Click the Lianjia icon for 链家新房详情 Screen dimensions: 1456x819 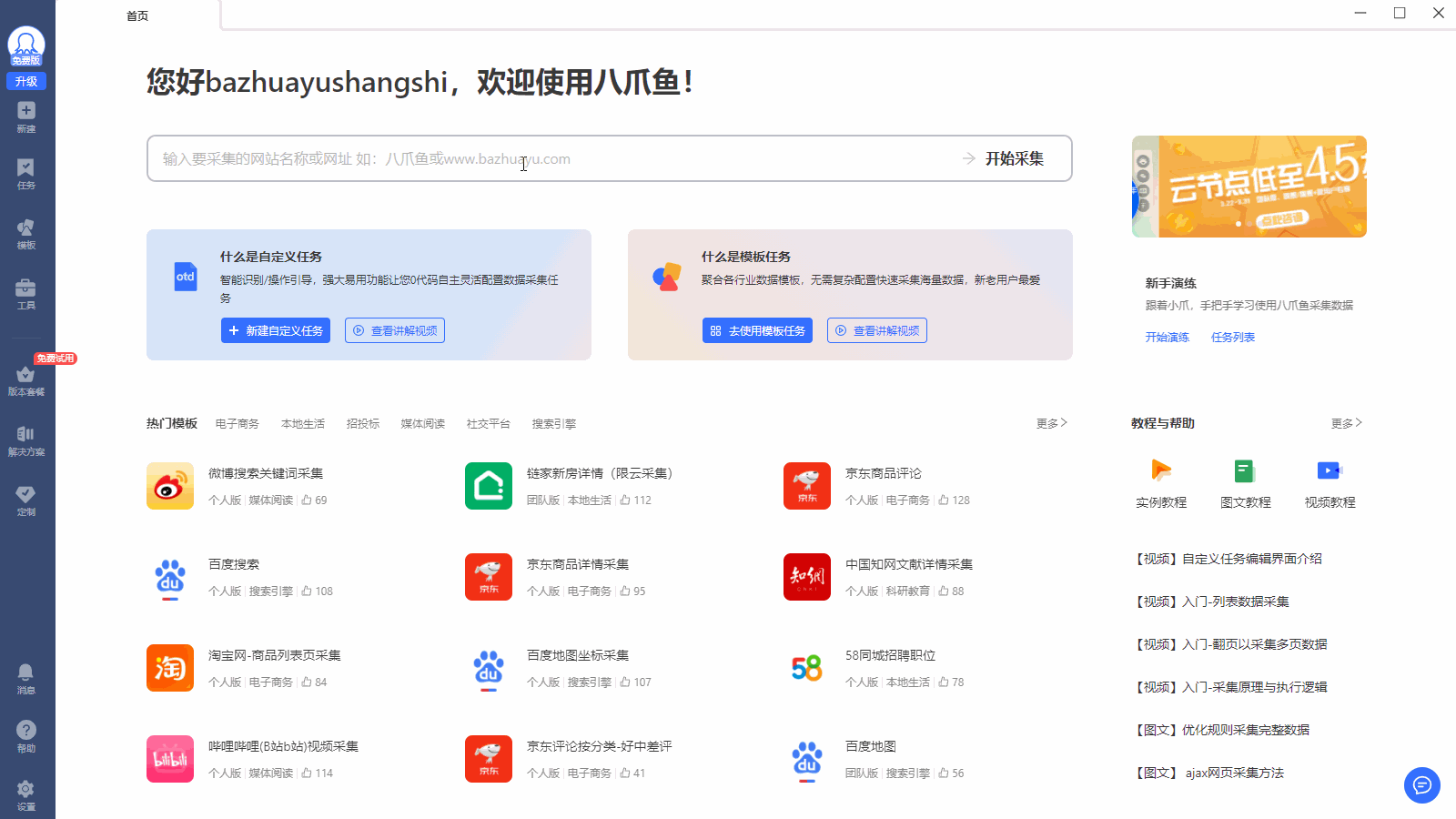tap(489, 486)
